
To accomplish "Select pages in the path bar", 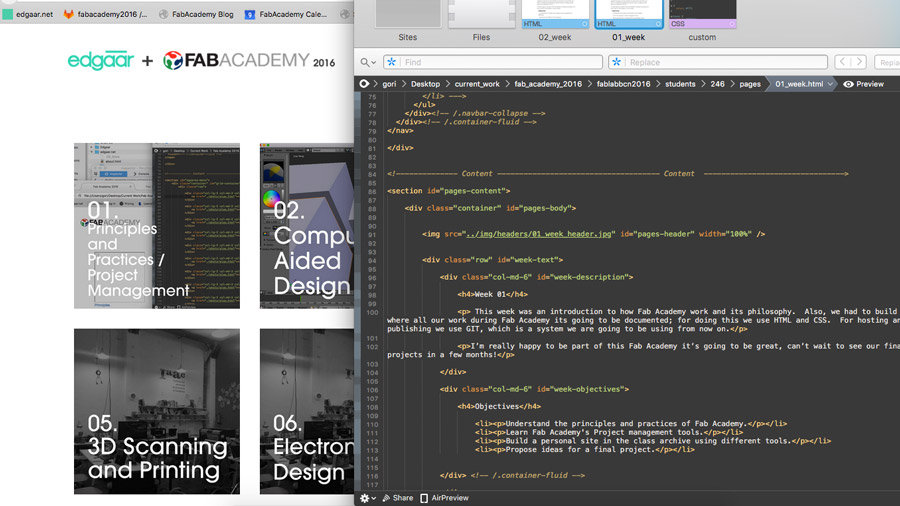I will (x=750, y=84).
